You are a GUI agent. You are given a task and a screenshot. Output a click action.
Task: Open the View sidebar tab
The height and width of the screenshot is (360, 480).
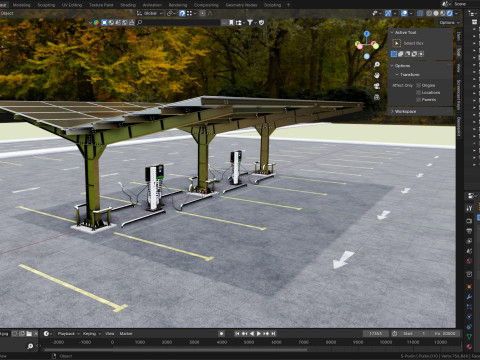click(459, 68)
